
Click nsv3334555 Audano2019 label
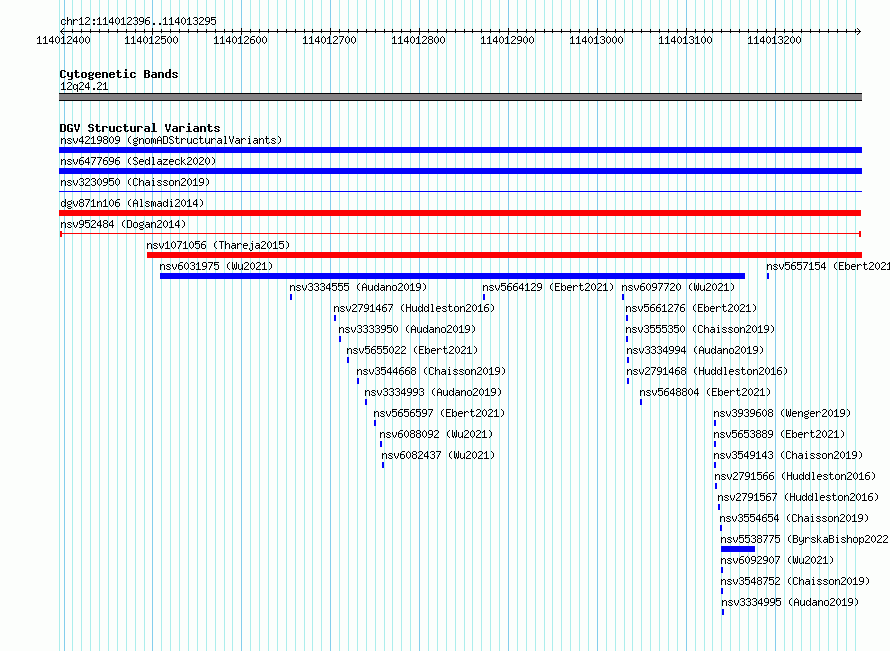pyautogui.click(x=358, y=287)
